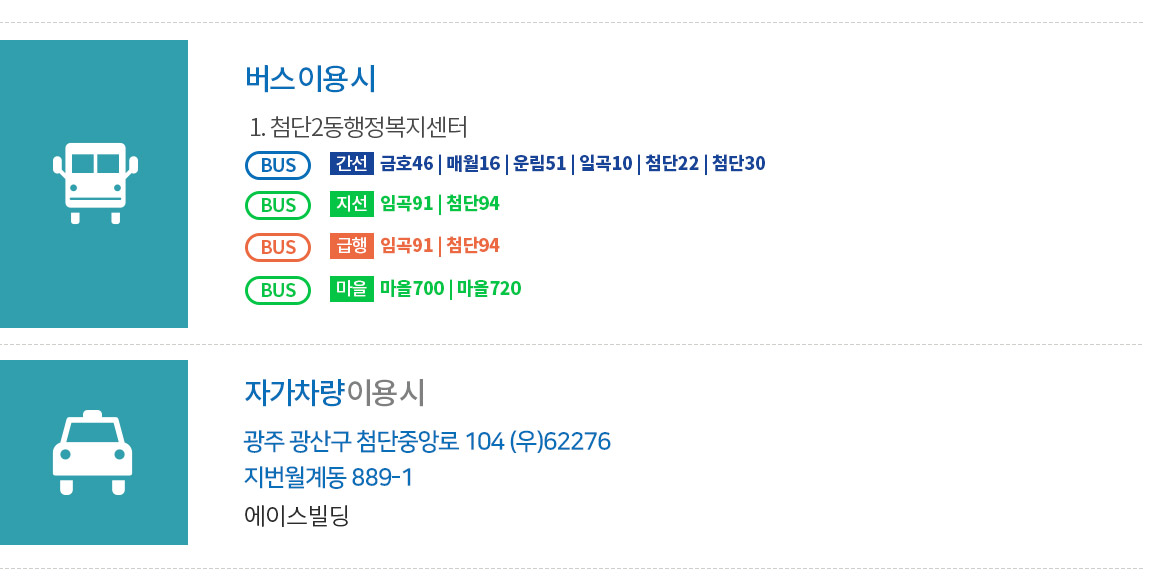The width and height of the screenshot is (1150, 586).
Task: Select the orange 급행 label
Action: click(x=352, y=246)
